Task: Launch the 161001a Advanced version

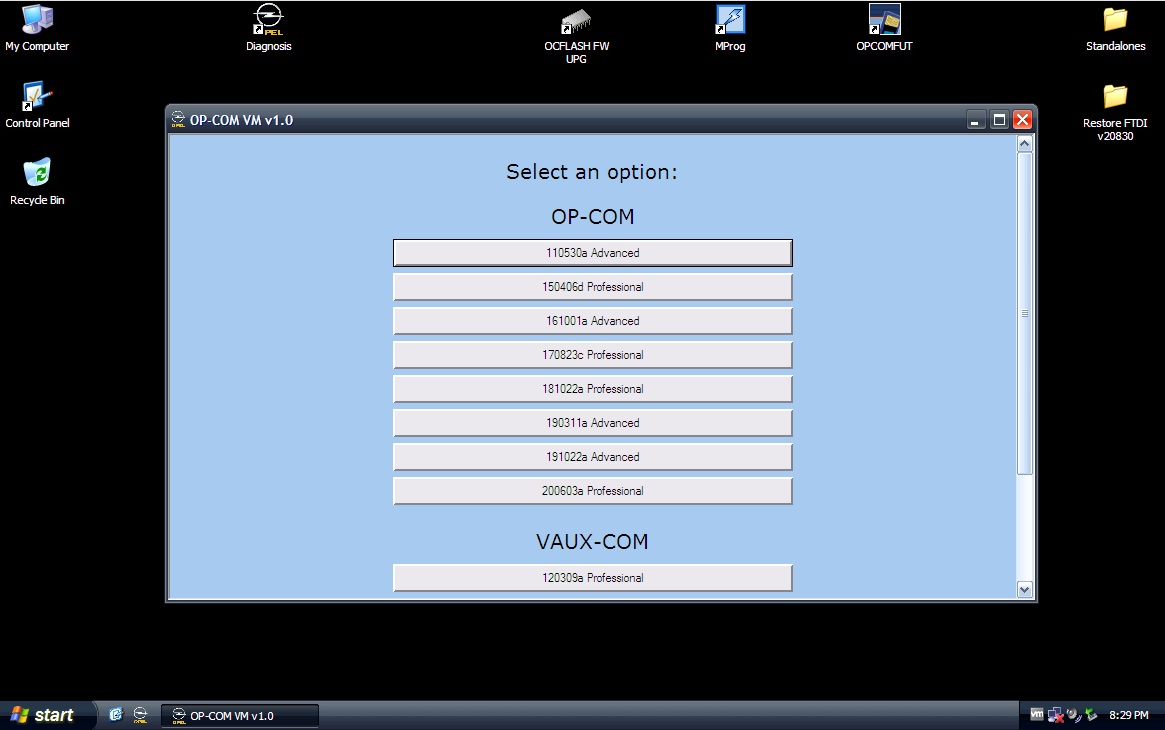Action: click(592, 321)
